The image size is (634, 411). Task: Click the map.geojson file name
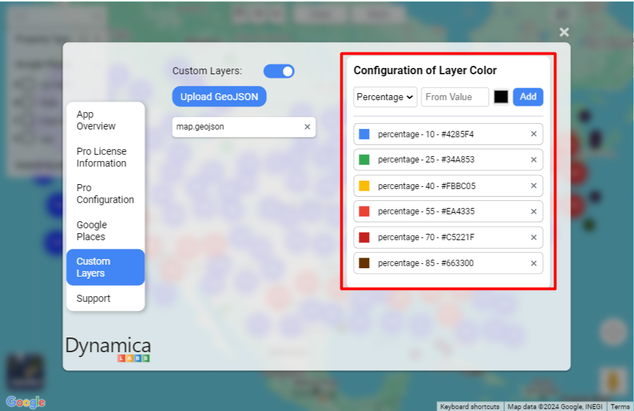[200, 127]
